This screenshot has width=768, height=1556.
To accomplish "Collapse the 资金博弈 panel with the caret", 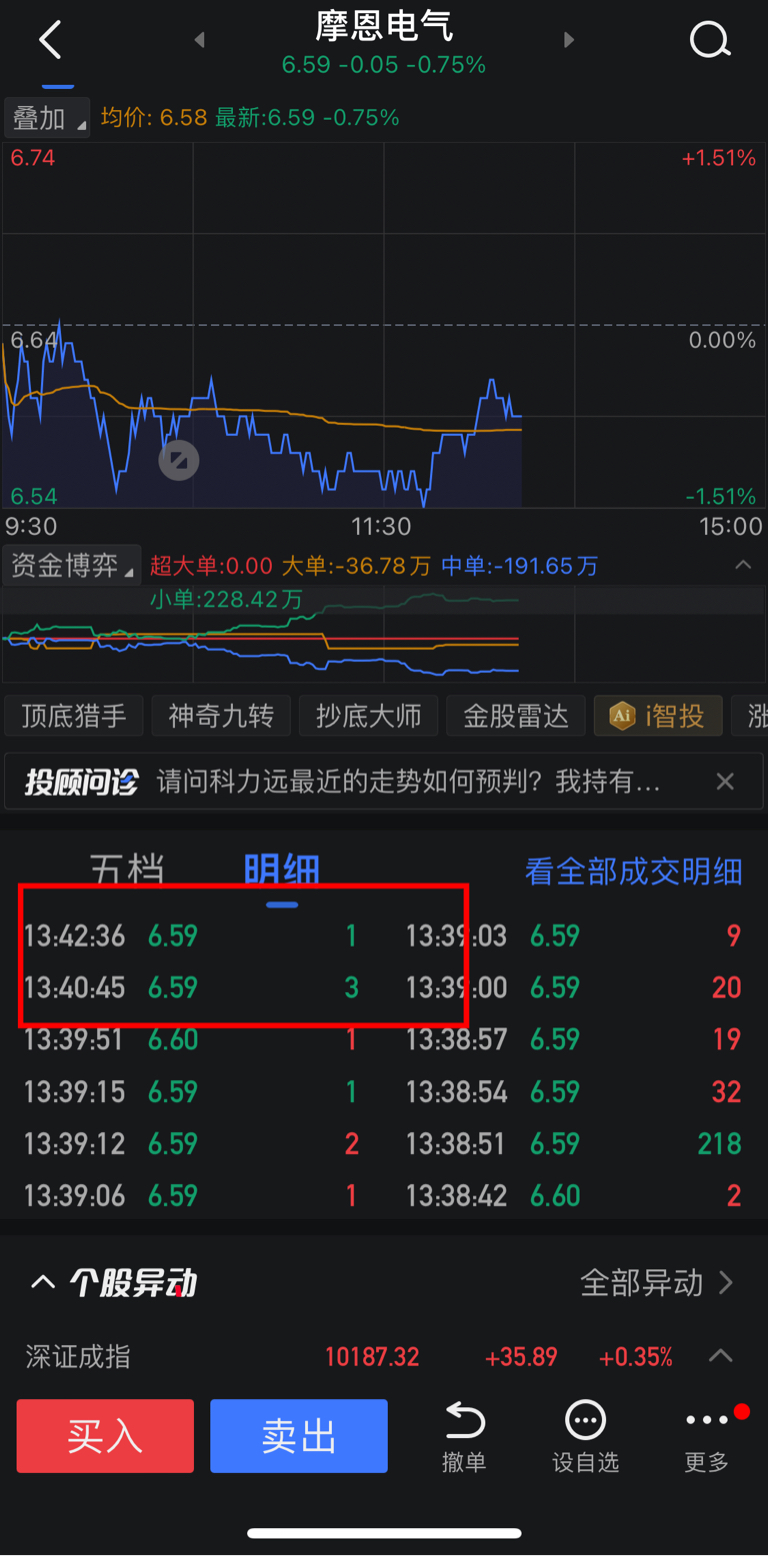I will pyautogui.click(x=743, y=565).
